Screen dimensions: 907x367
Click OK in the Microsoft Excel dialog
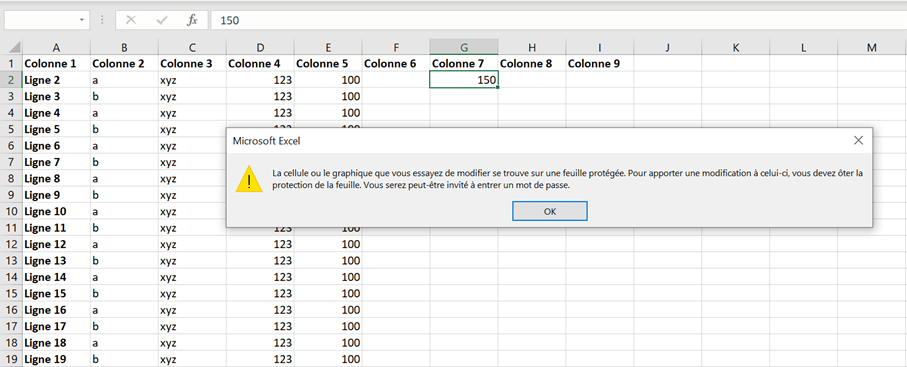click(550, 211)
